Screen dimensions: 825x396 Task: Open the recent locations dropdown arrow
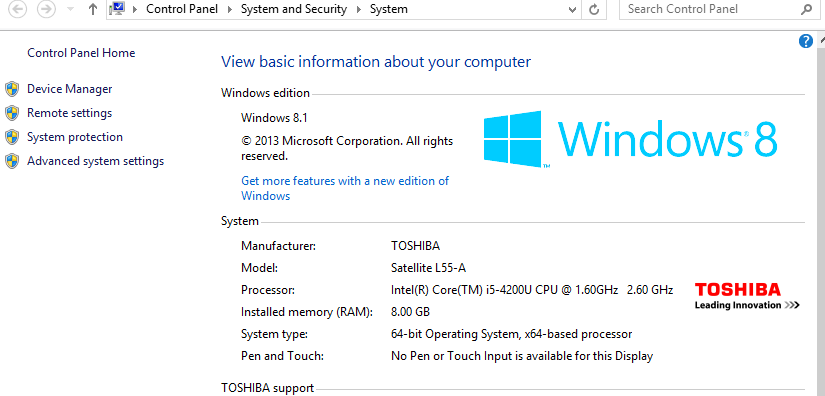point(70,9)
